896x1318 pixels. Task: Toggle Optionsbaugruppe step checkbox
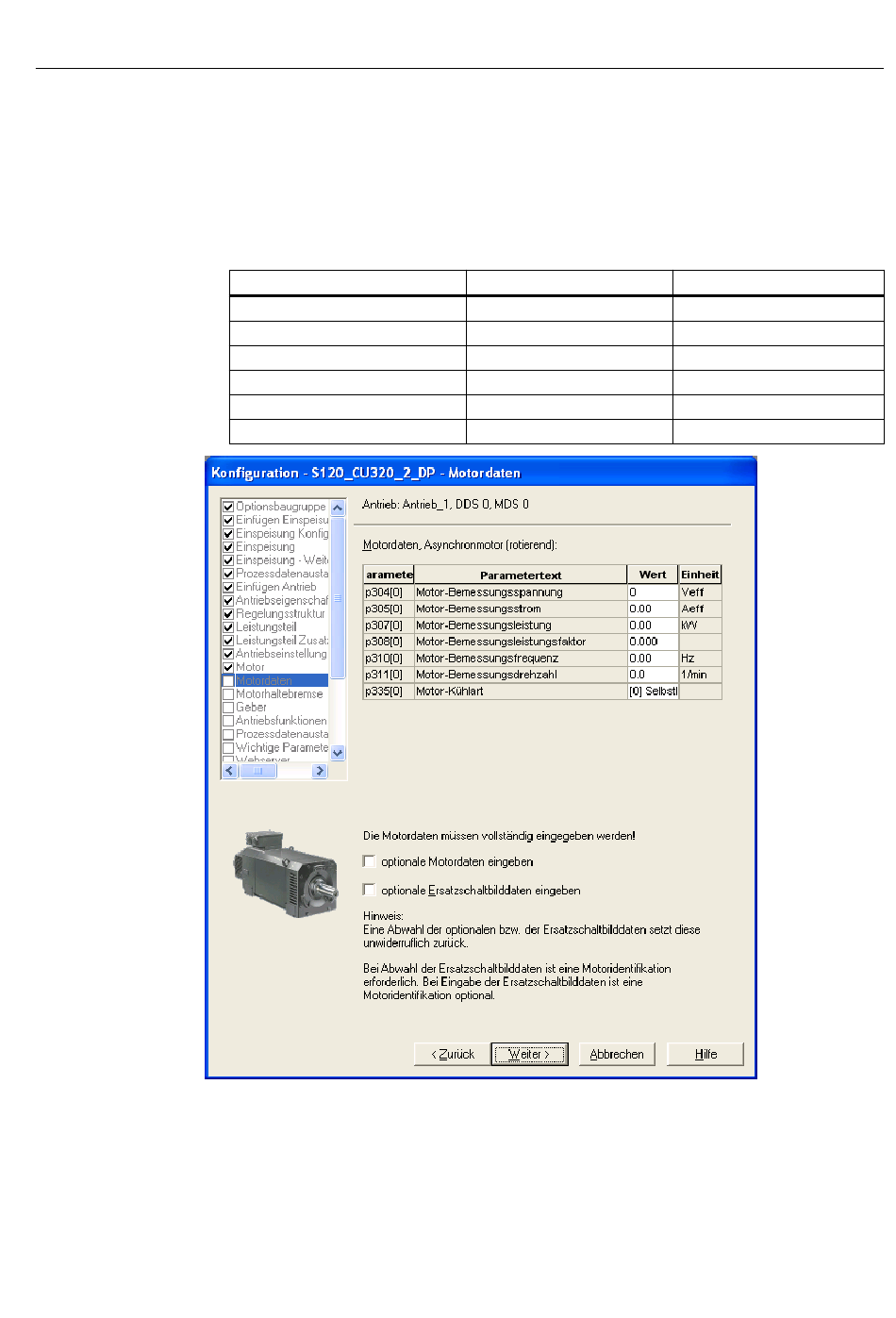(x=228, y=507)
